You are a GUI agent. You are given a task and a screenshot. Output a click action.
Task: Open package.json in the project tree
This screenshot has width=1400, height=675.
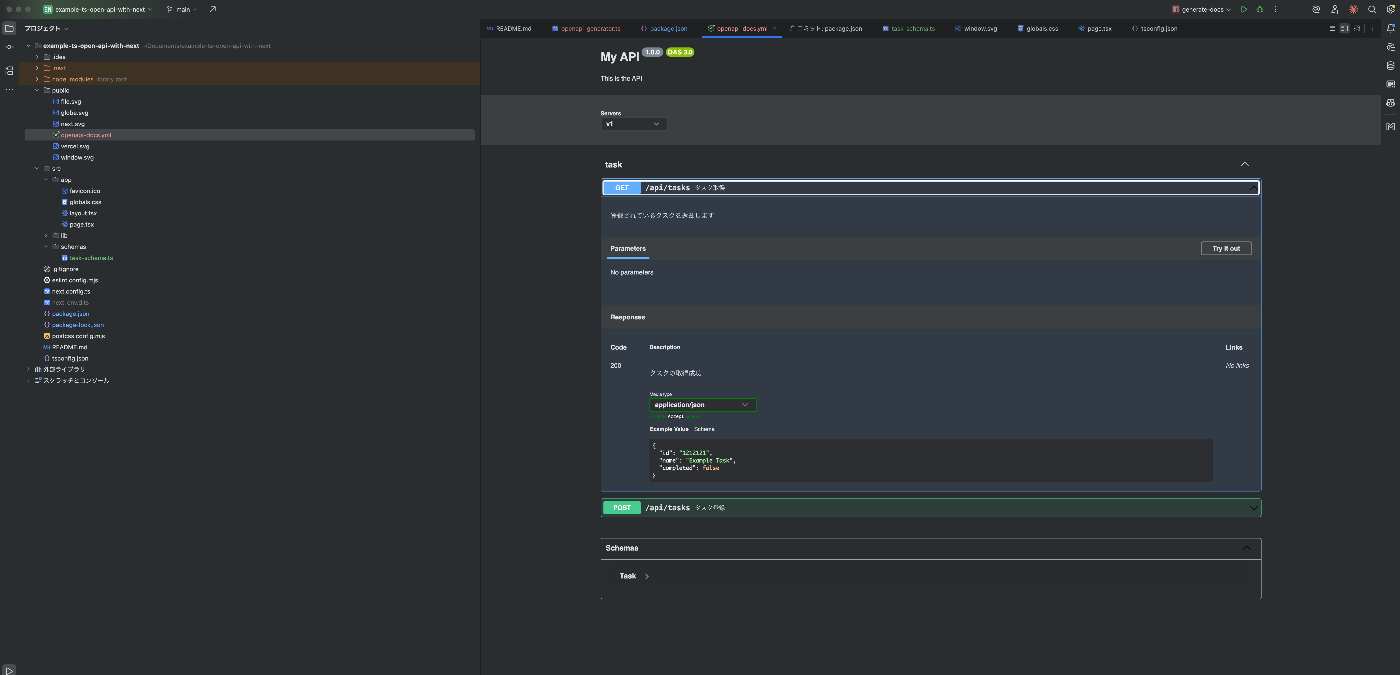click(x=70, y=313)
